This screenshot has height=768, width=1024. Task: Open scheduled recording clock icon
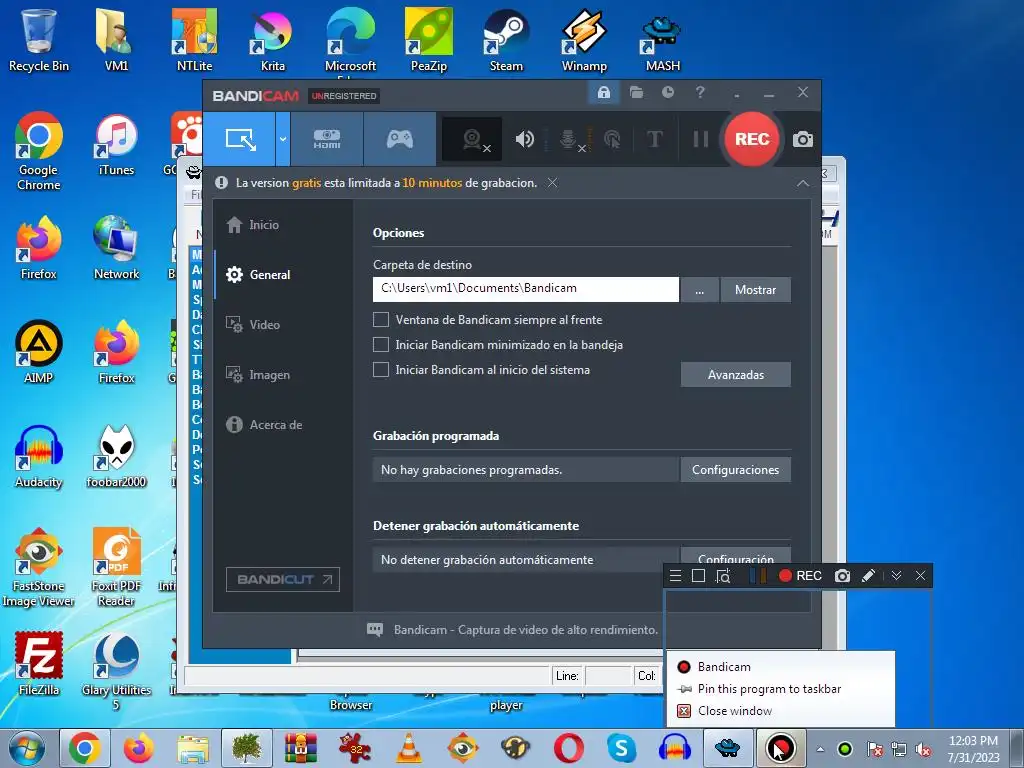[x=667, y=92]
